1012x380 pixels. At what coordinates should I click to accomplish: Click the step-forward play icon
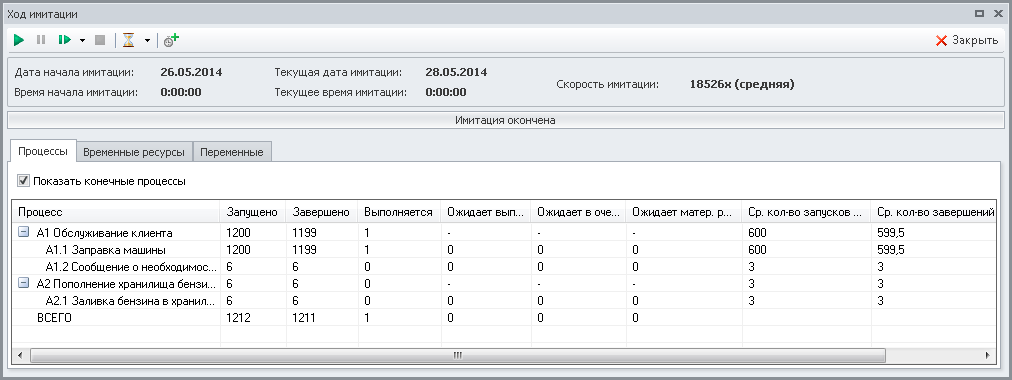(x=64, y=40)
